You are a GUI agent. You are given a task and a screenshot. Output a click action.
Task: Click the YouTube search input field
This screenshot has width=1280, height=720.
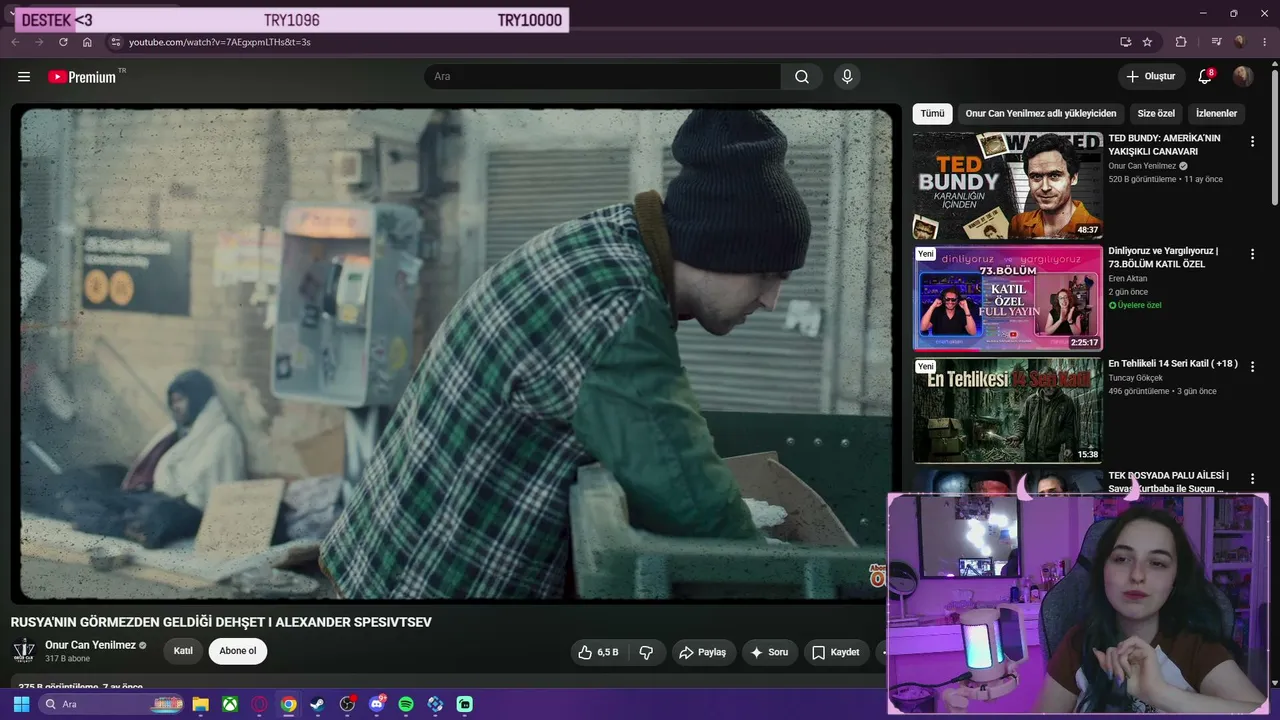tap(603, 77)
